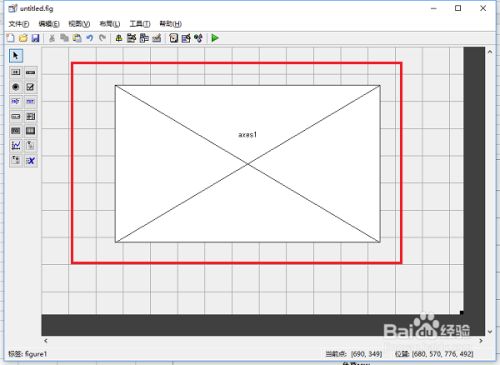Maximize the untitled.fig window
Viewport: 500px width, 365px height.
(x=458, y=8)
